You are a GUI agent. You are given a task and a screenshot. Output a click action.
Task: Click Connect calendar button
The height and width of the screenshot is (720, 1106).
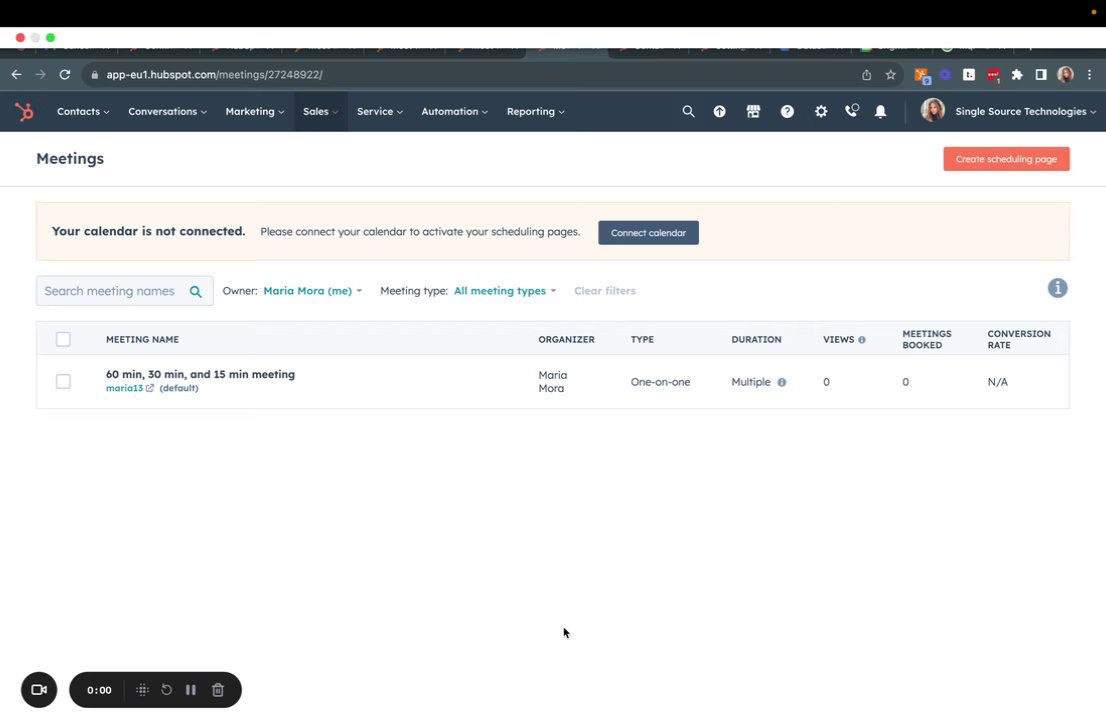click(648, 233)
